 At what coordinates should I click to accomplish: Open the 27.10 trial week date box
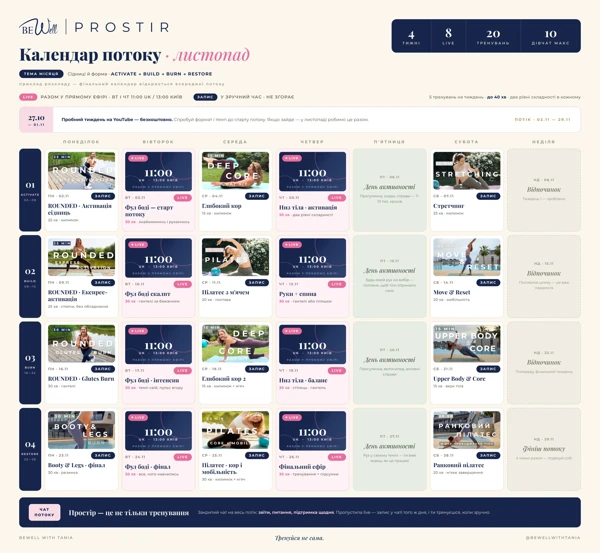[36, 120]
